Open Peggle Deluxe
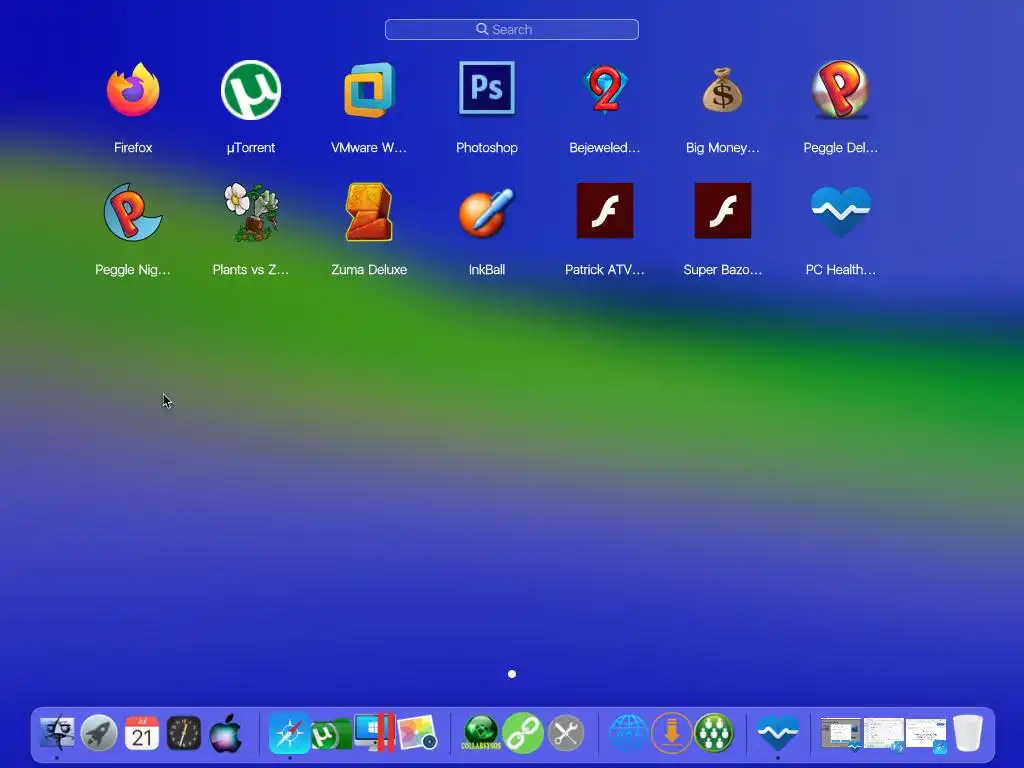Viewport: 1024px width, 768px height. click(x=840, y=89)
